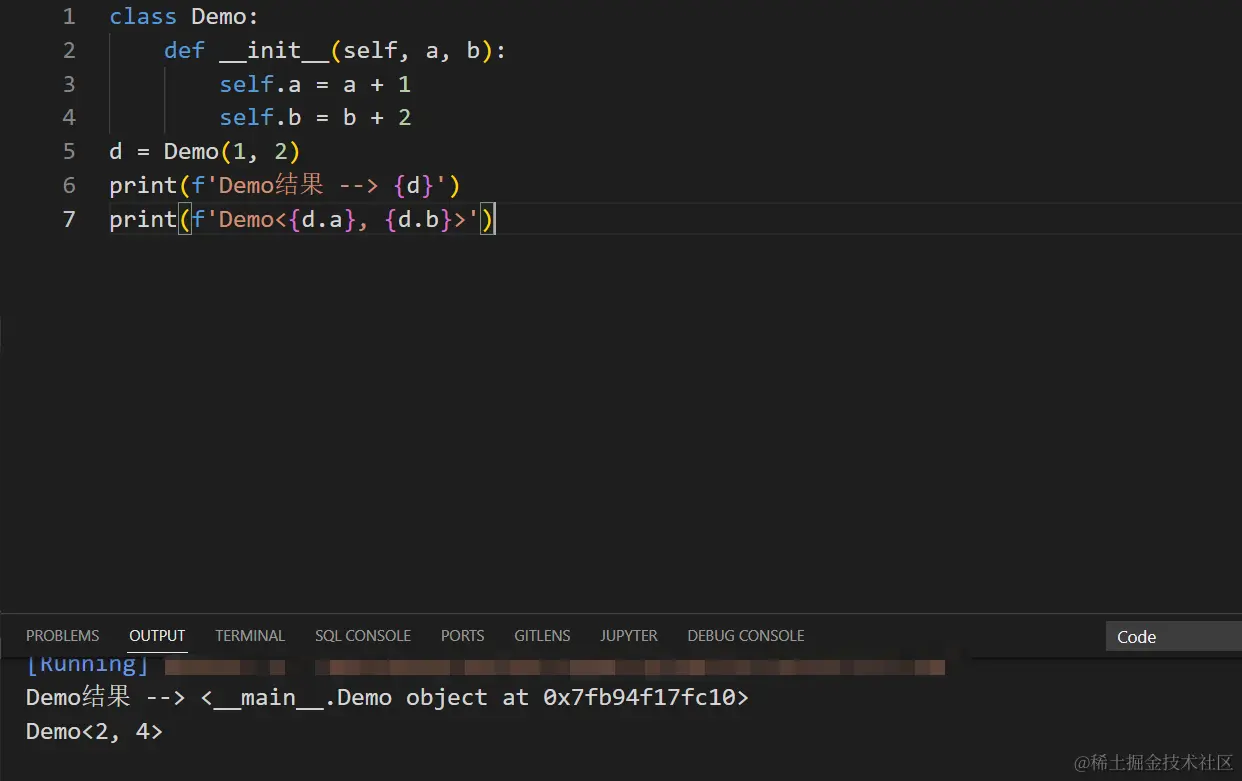Open the JUPYTER panel tab
Screen dimensions: 1242x781
629,636
